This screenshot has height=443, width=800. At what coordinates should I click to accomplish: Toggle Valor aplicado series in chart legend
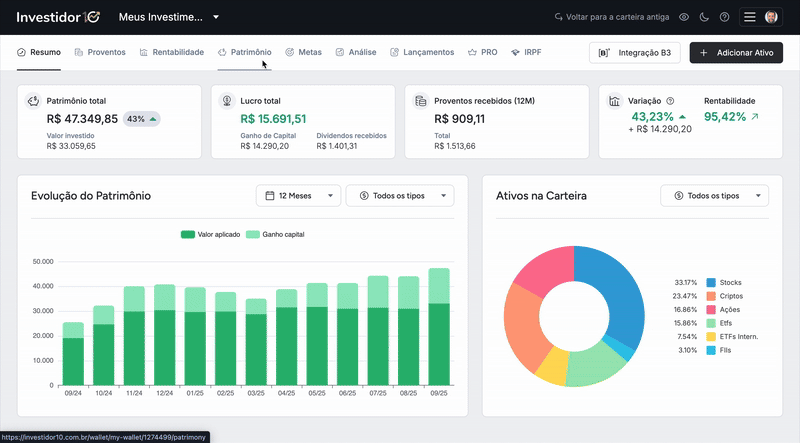pos(210,234)
